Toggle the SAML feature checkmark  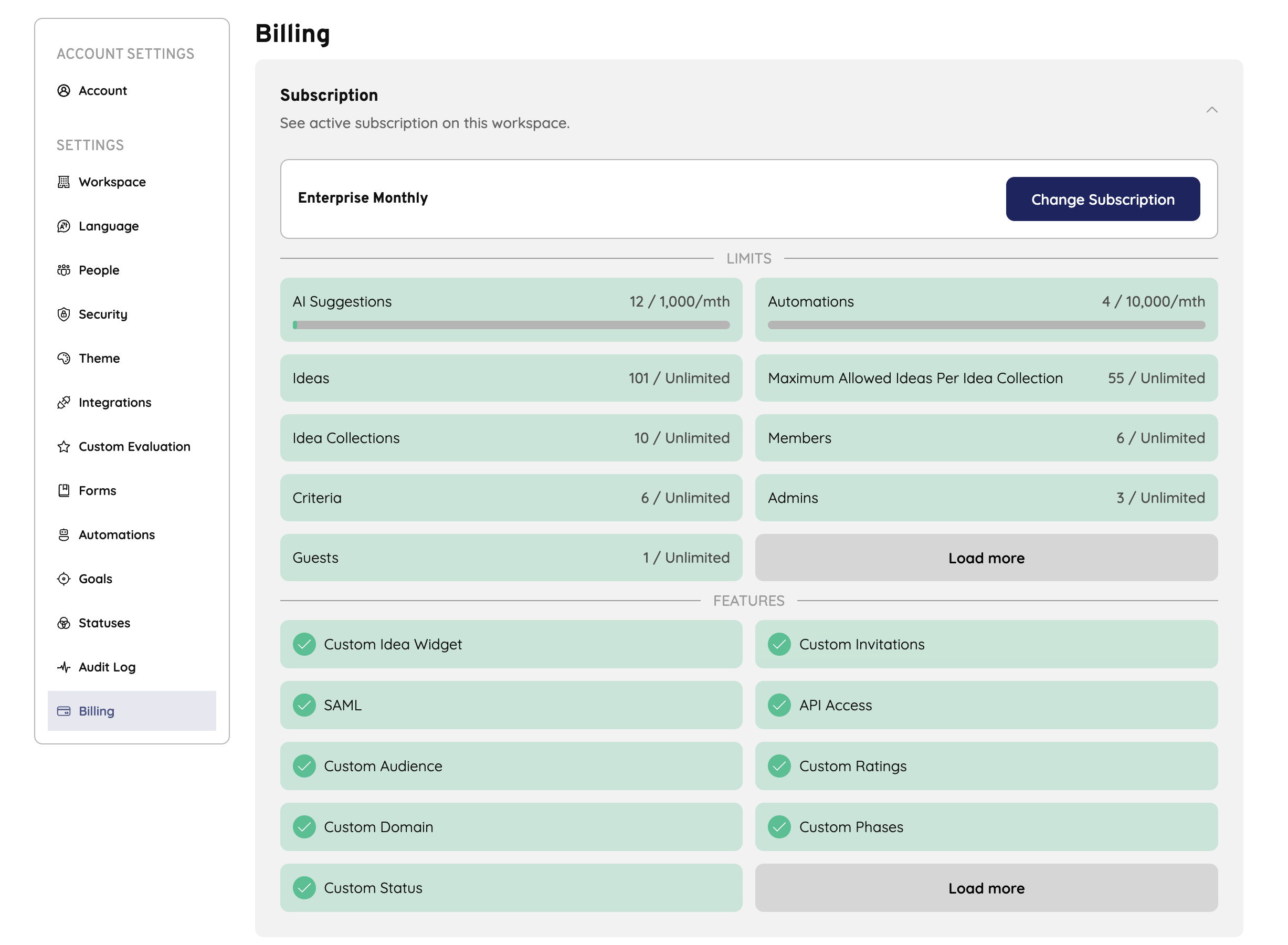pyautogui.click(x=304, y=705)
